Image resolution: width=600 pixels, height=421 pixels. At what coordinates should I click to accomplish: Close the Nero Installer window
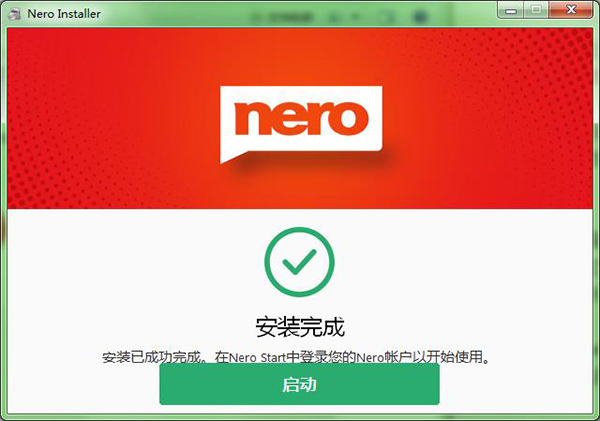click(571, 10)
